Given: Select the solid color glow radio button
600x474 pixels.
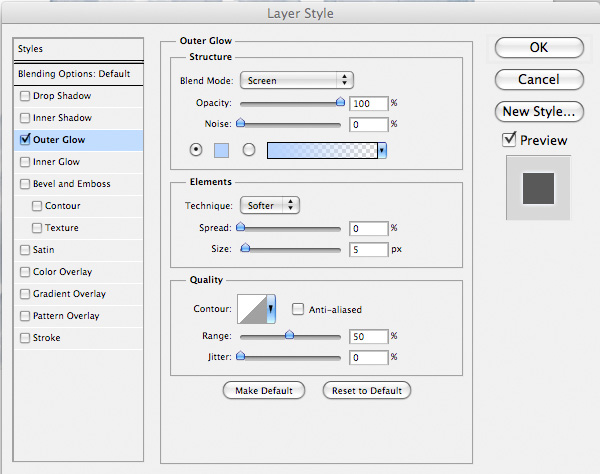Looking at the screenshot, I should [196, 150].
